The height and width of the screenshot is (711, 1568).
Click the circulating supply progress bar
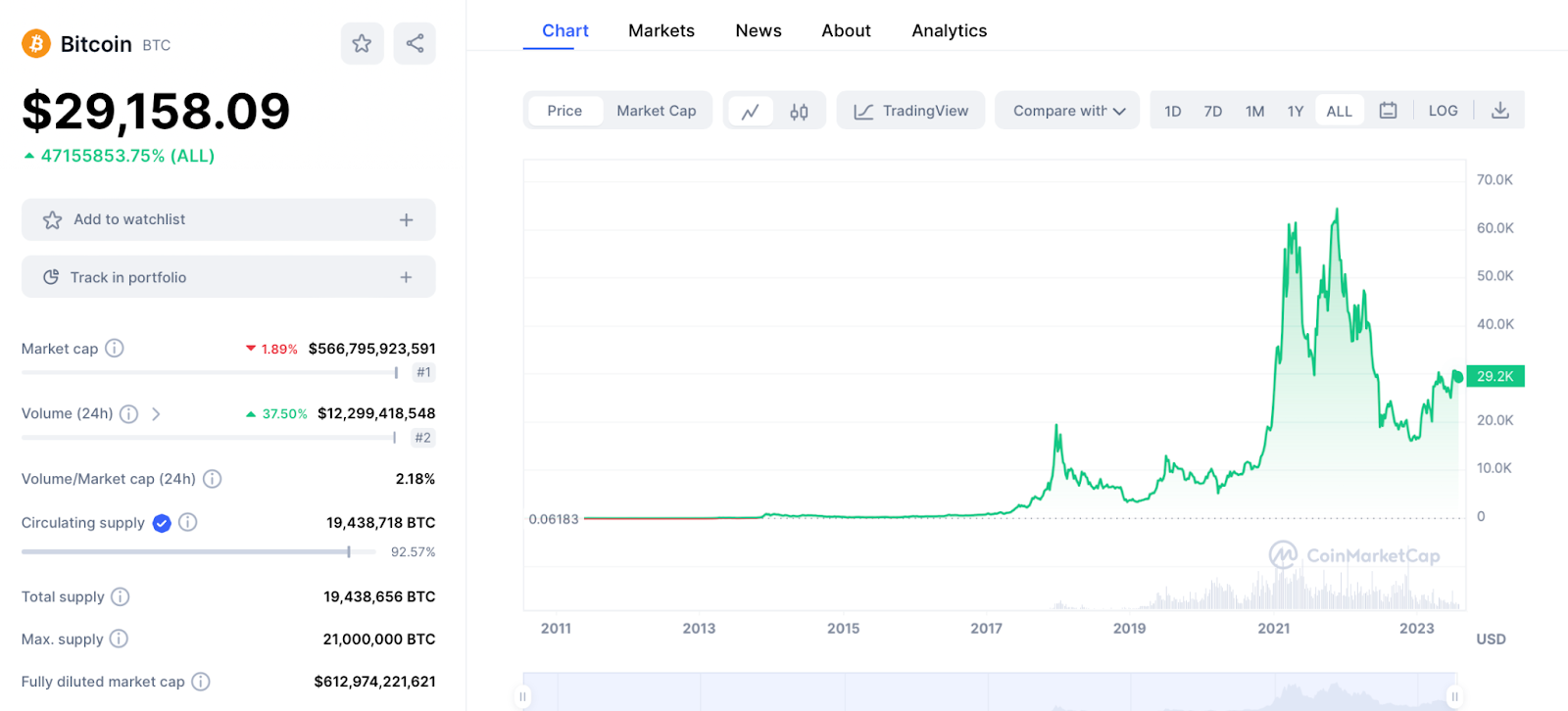[199, 552]
